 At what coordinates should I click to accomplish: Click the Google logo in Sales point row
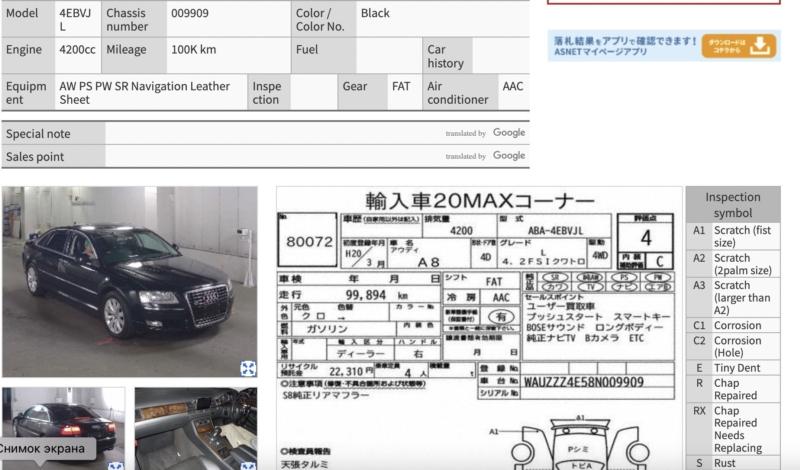(509, 156)
